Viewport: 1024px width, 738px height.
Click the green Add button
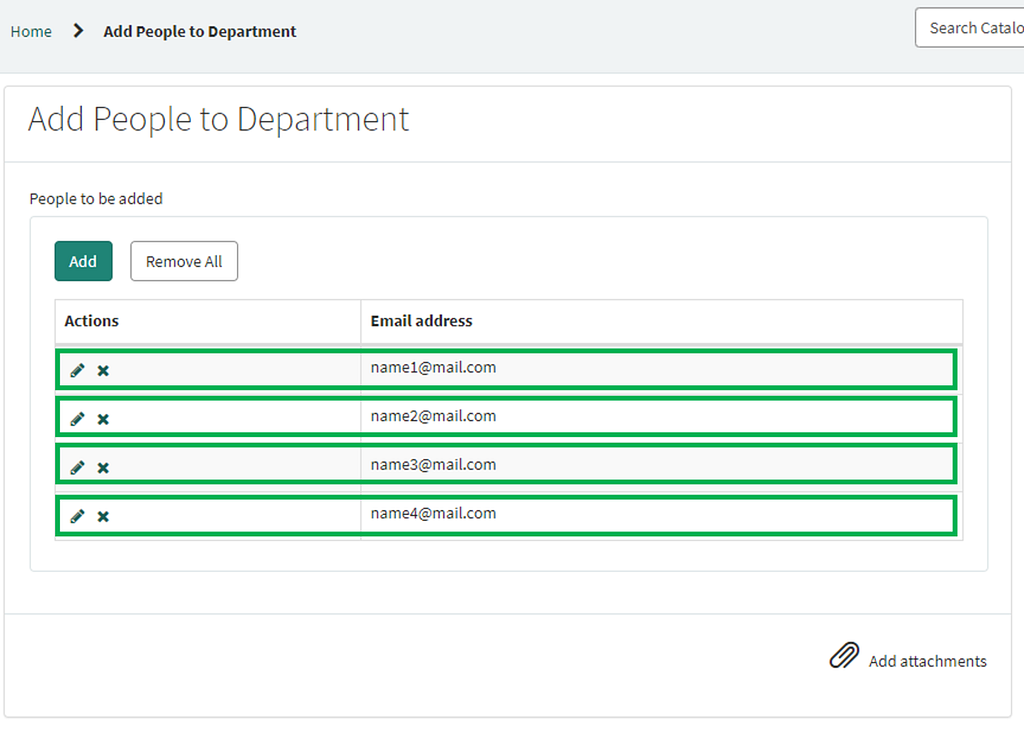pyautogui.click(x=83, y=261)
